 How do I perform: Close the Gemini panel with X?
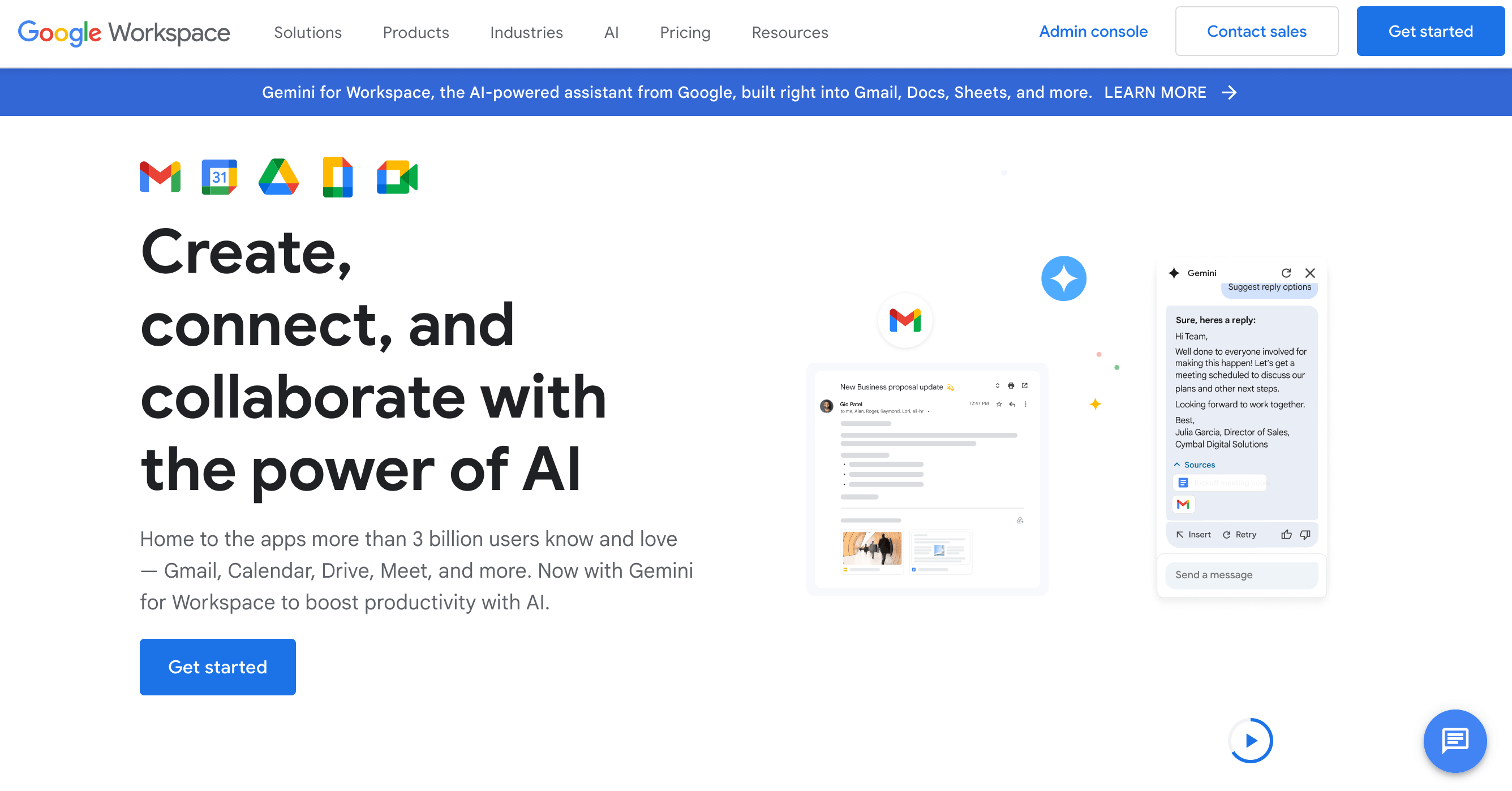1309,273
